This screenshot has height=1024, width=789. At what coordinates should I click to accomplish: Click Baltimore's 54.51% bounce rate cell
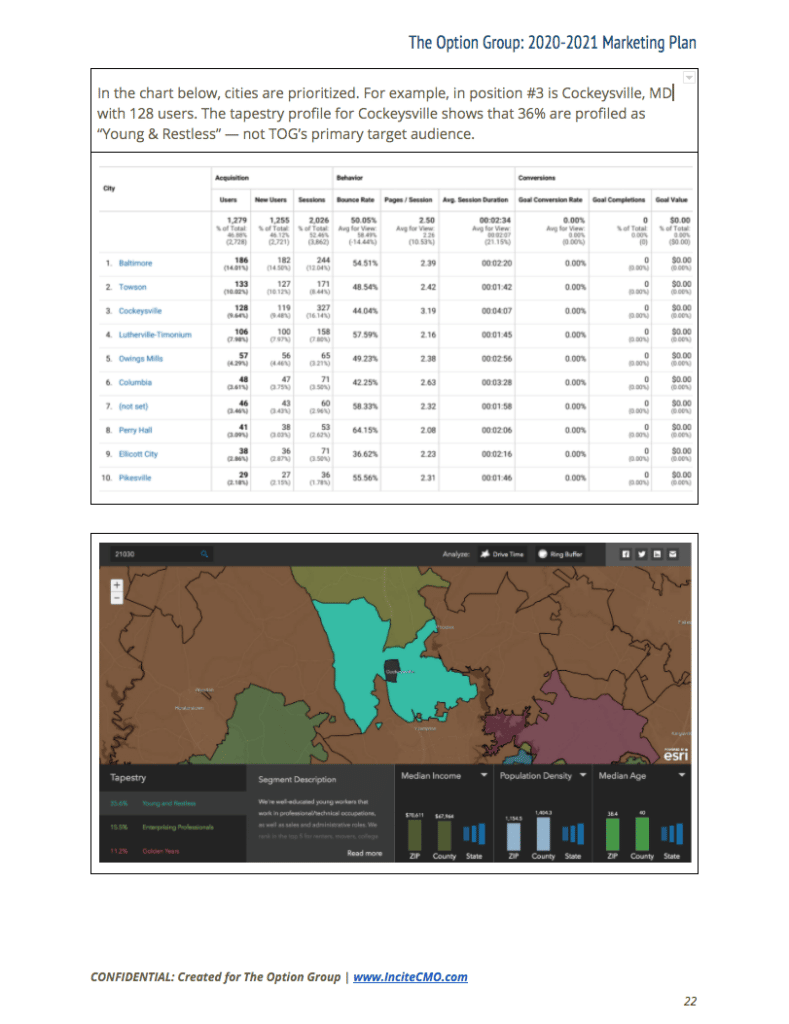point(365,263)
